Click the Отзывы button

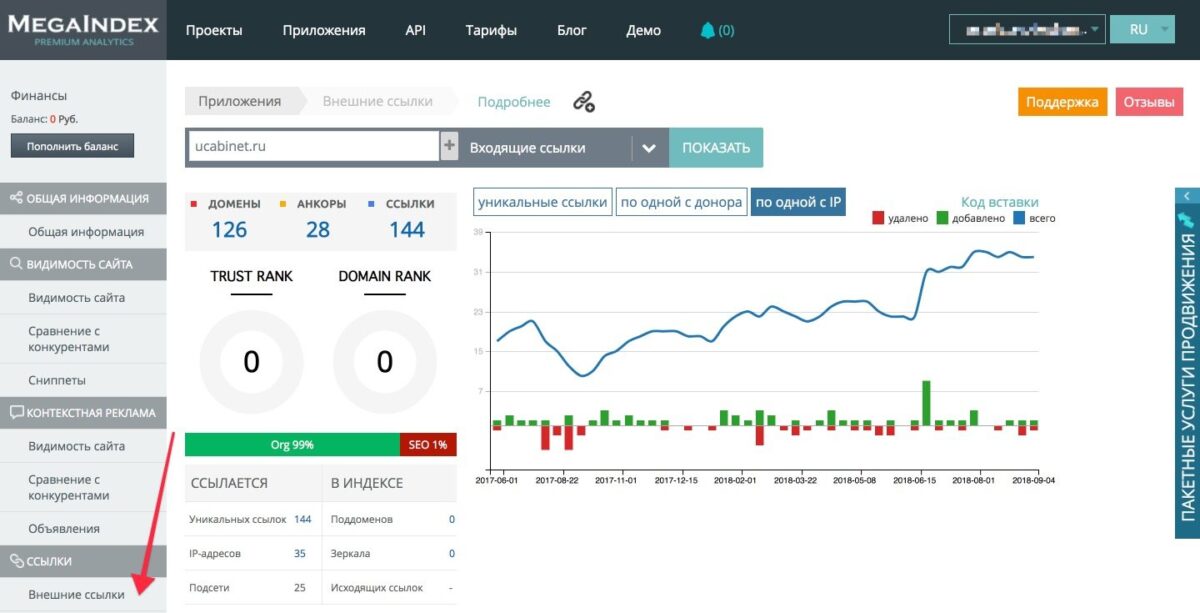pos(1148,102)
